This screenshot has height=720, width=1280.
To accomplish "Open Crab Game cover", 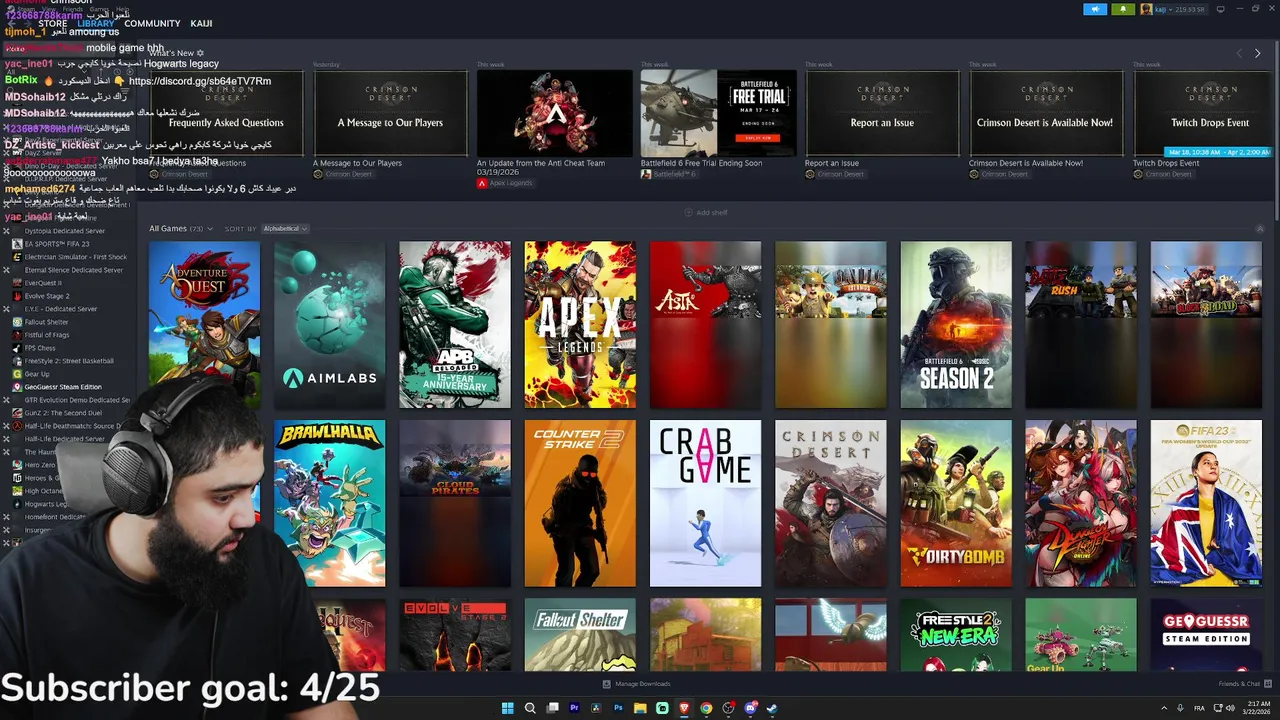I will [x=705, y=503].
